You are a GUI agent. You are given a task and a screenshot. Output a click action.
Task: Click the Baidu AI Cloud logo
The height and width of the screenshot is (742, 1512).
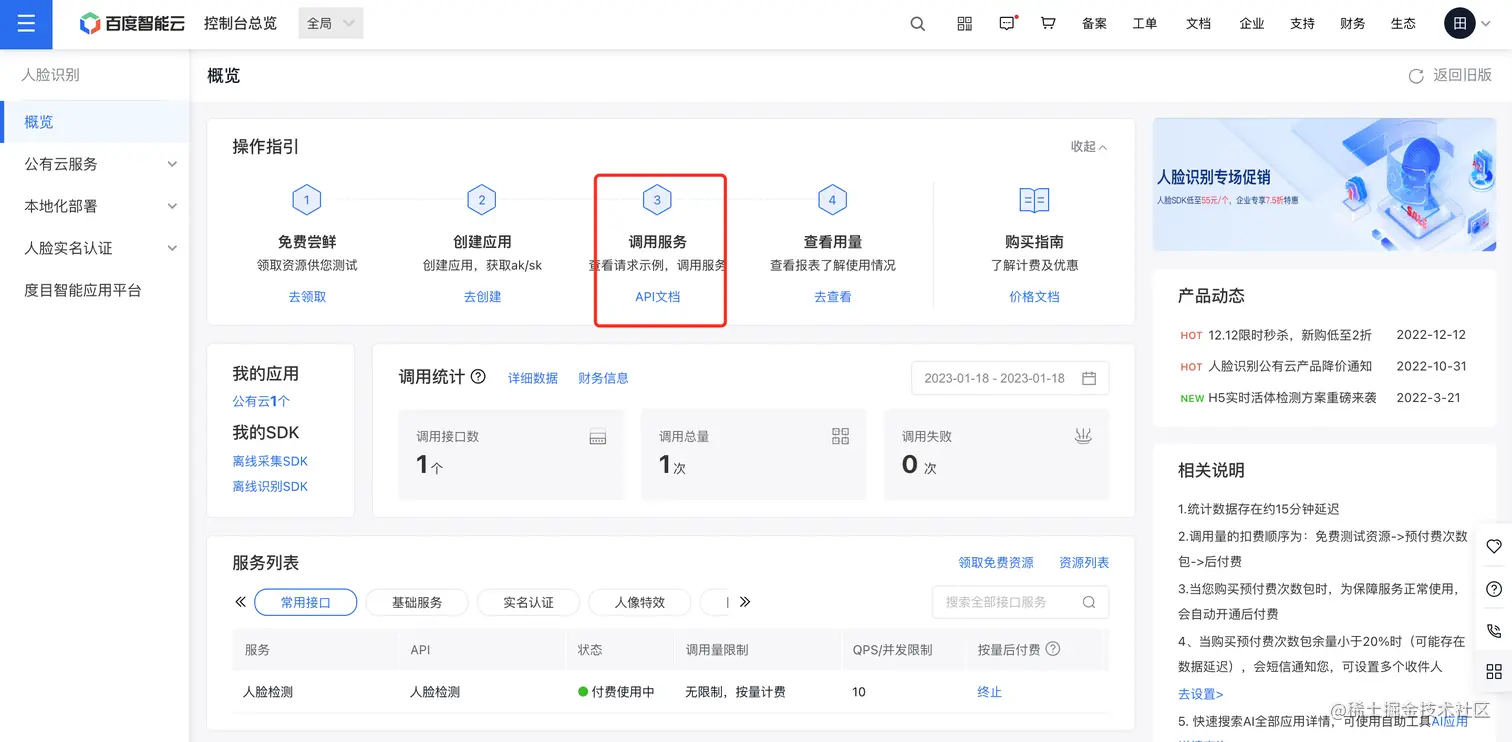132,24
